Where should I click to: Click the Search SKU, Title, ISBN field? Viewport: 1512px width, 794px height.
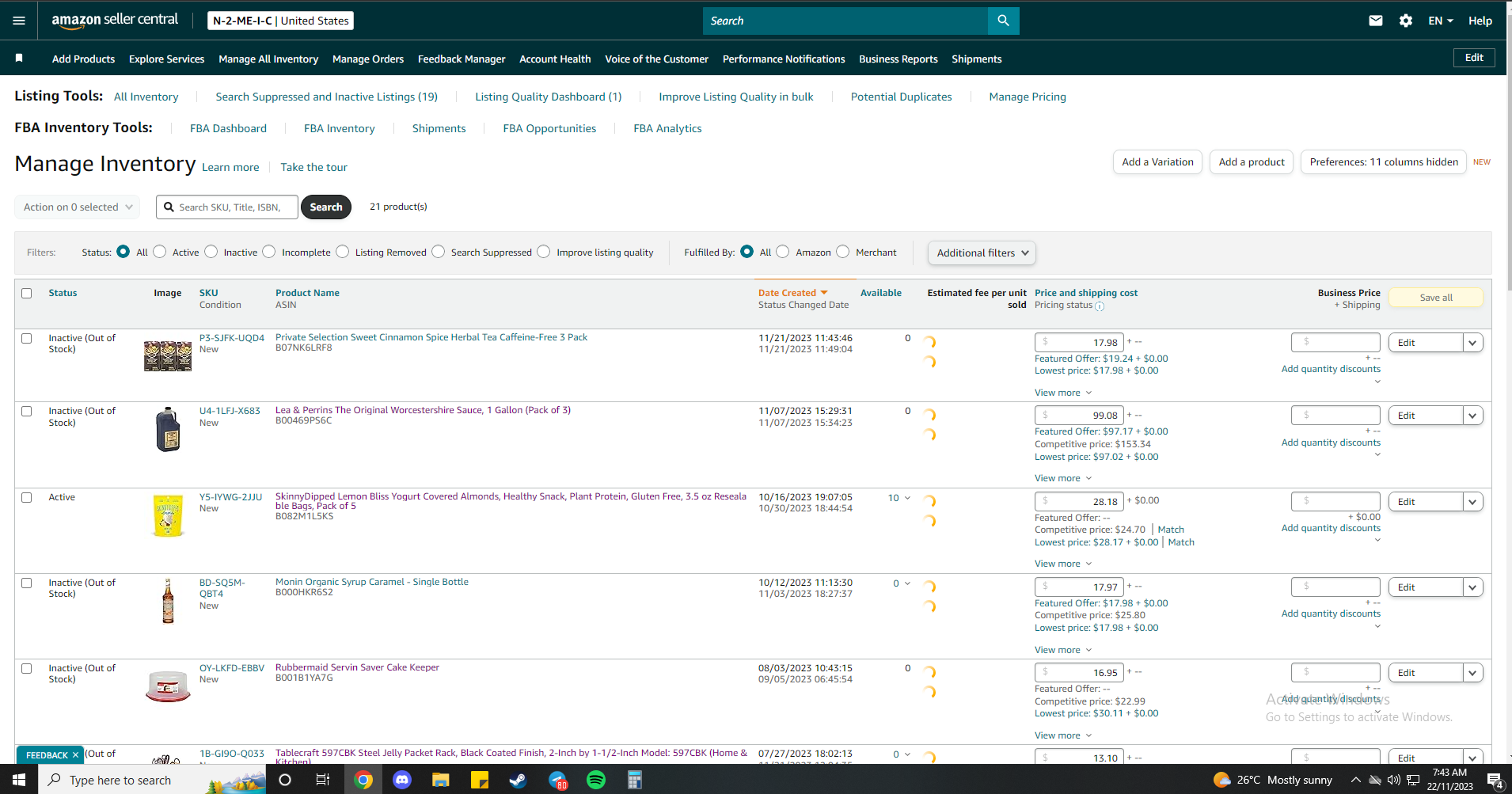pos(227,207)
